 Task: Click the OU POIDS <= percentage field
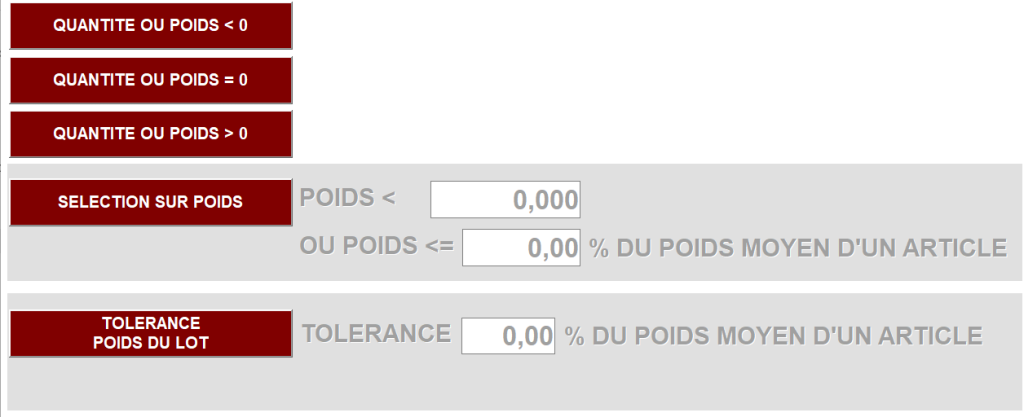(521, 248)
